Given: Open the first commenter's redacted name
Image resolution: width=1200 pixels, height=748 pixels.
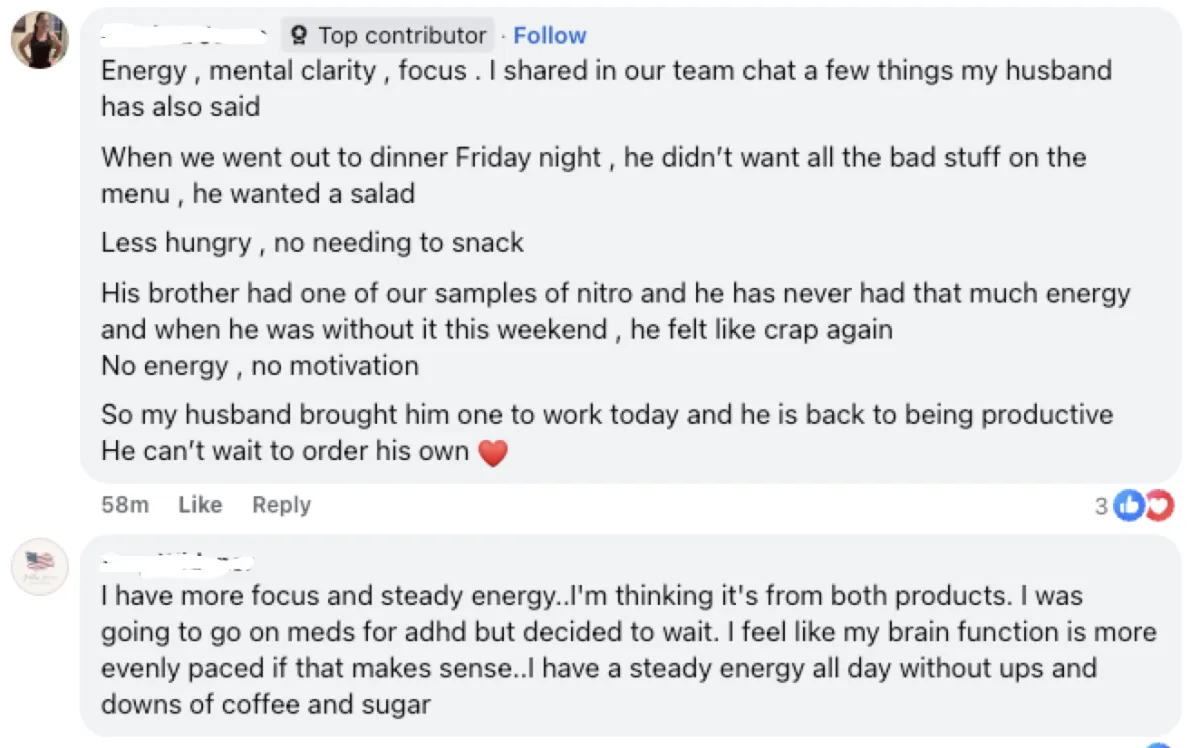Looking at the screenshot, I should point(186,36).
